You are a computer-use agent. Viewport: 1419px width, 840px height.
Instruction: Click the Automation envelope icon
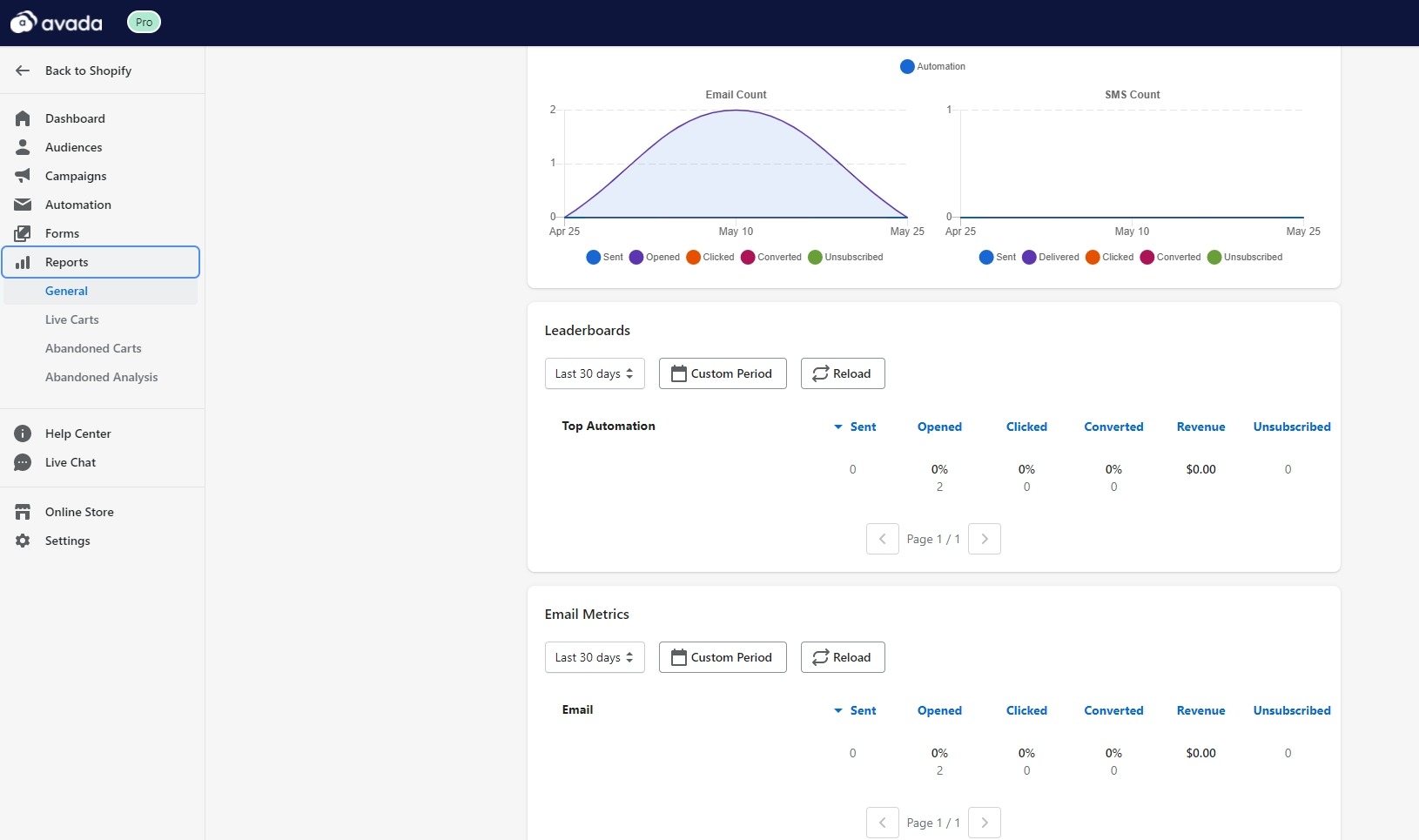23,205
